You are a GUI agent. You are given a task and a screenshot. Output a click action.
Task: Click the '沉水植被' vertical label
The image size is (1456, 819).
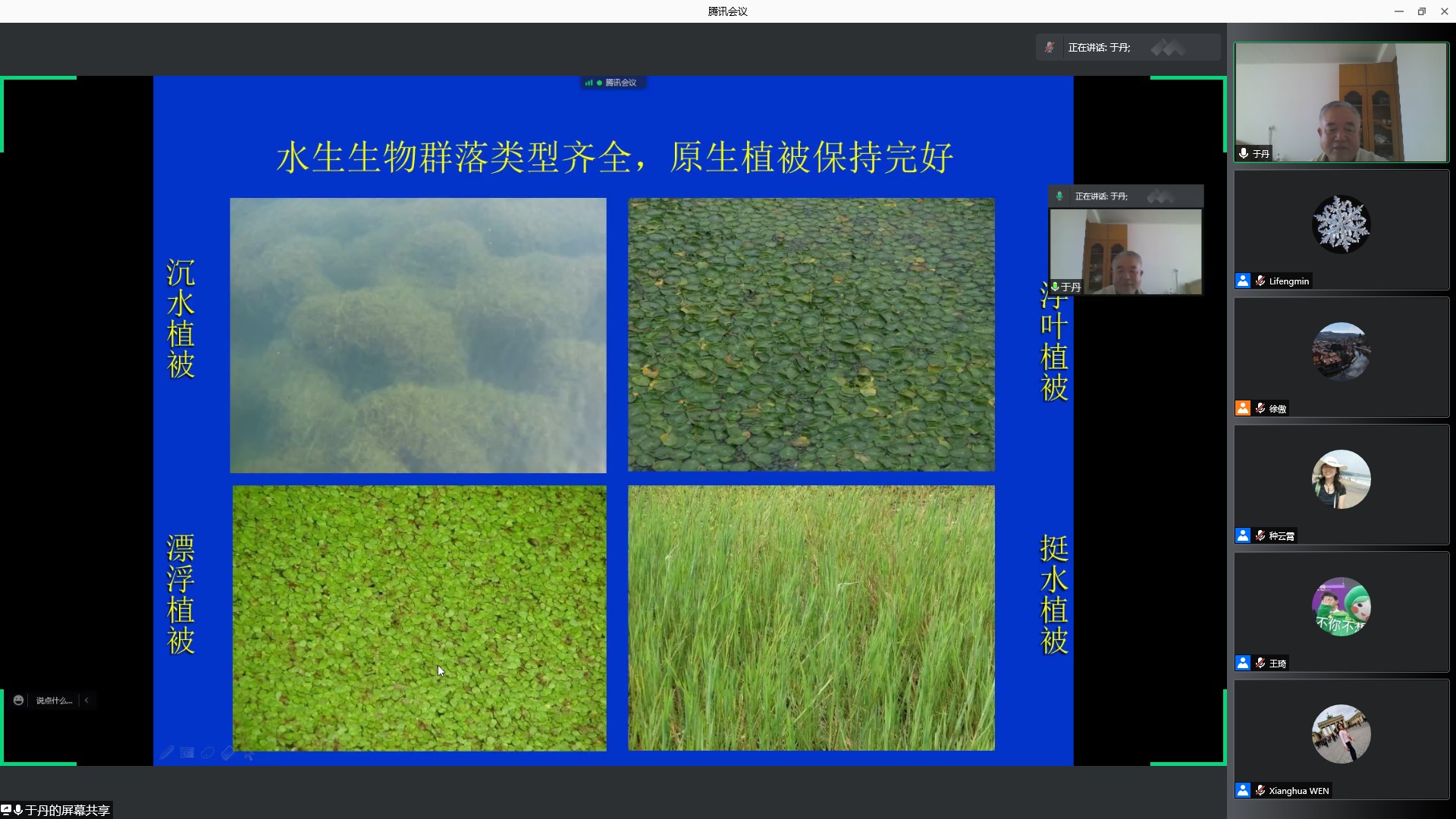pyautogui.click(x=181, y=318)
